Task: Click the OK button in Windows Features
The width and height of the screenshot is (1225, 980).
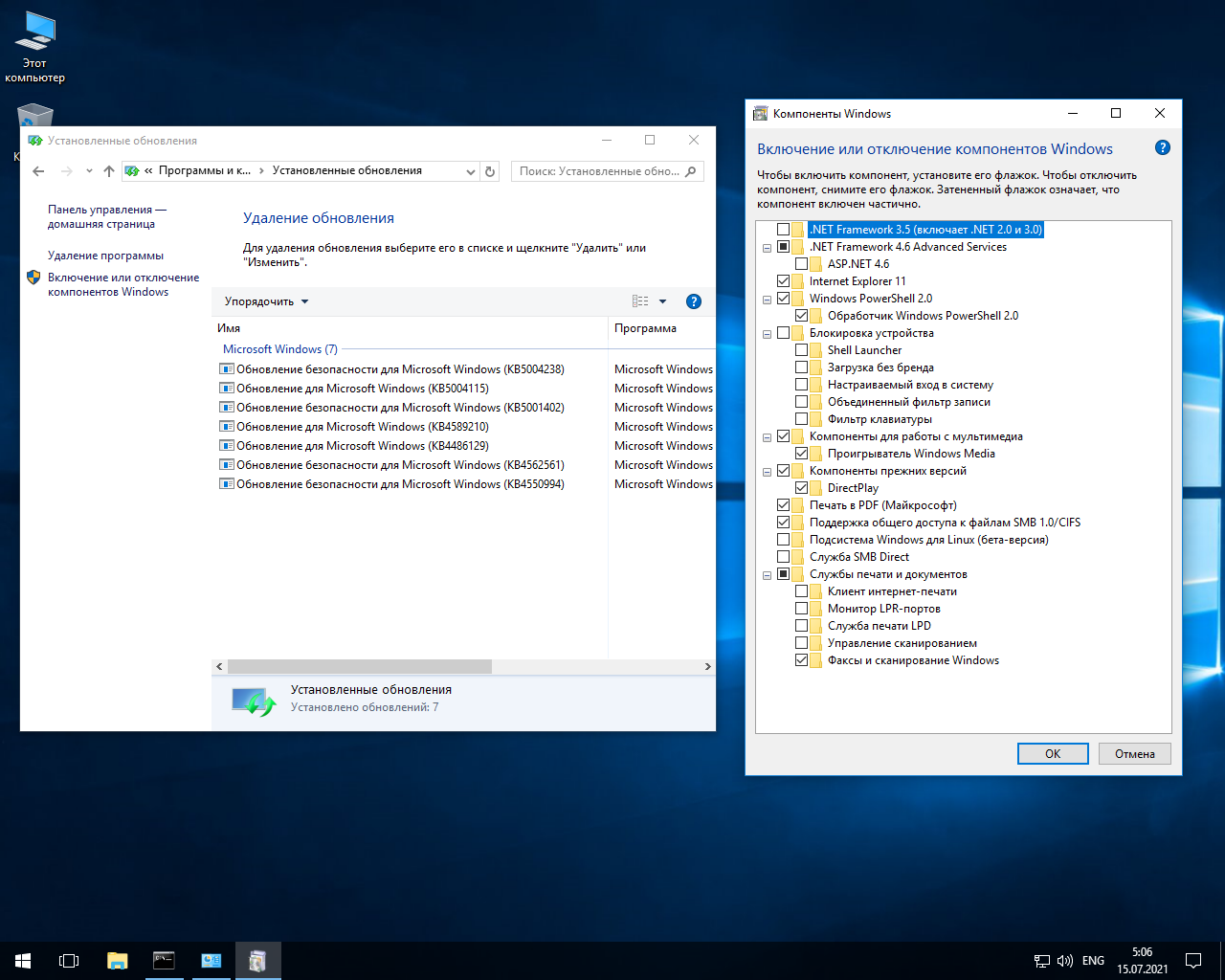Action: coord(1053,754)
